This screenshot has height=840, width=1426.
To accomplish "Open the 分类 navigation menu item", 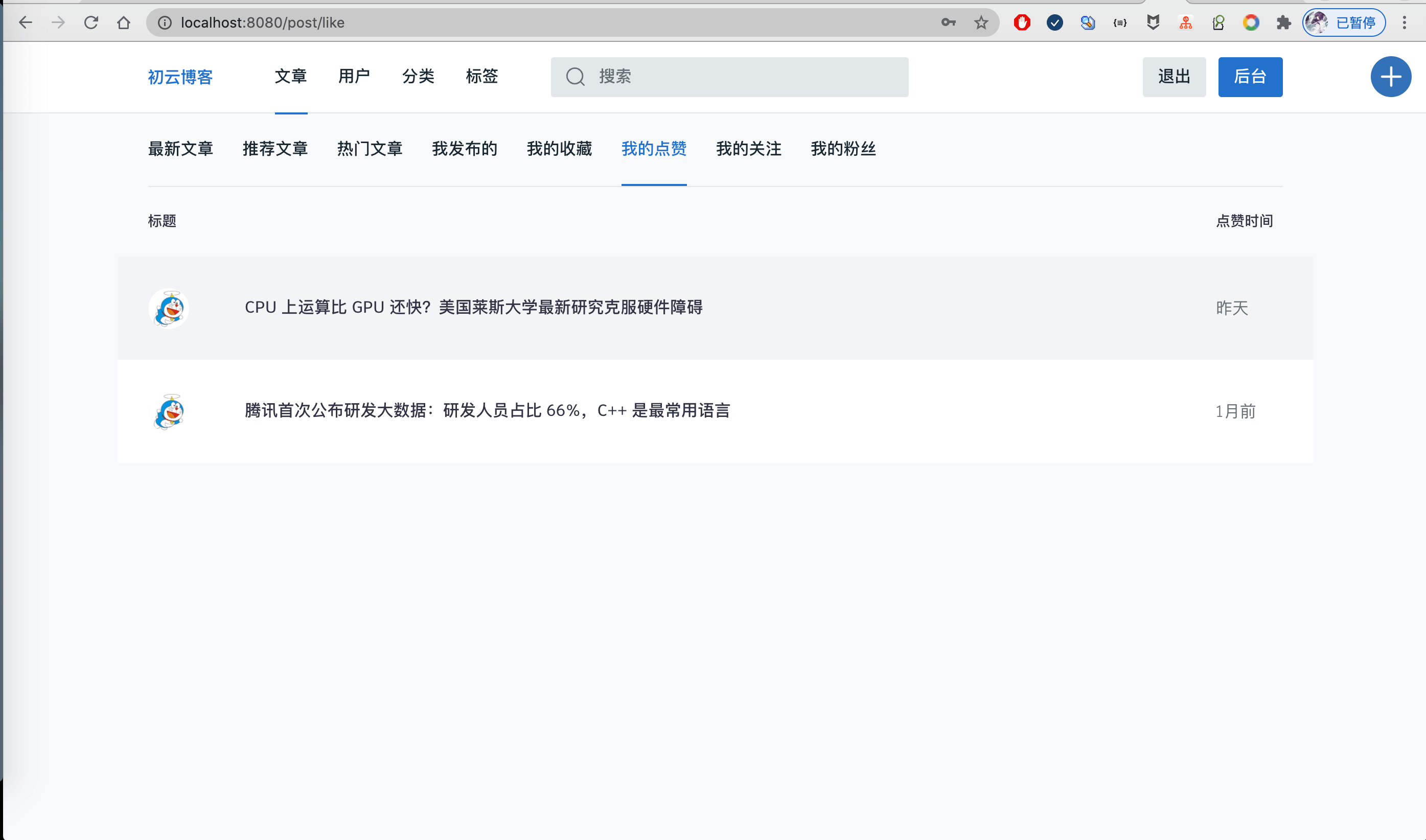I will [x=418, y=77].
